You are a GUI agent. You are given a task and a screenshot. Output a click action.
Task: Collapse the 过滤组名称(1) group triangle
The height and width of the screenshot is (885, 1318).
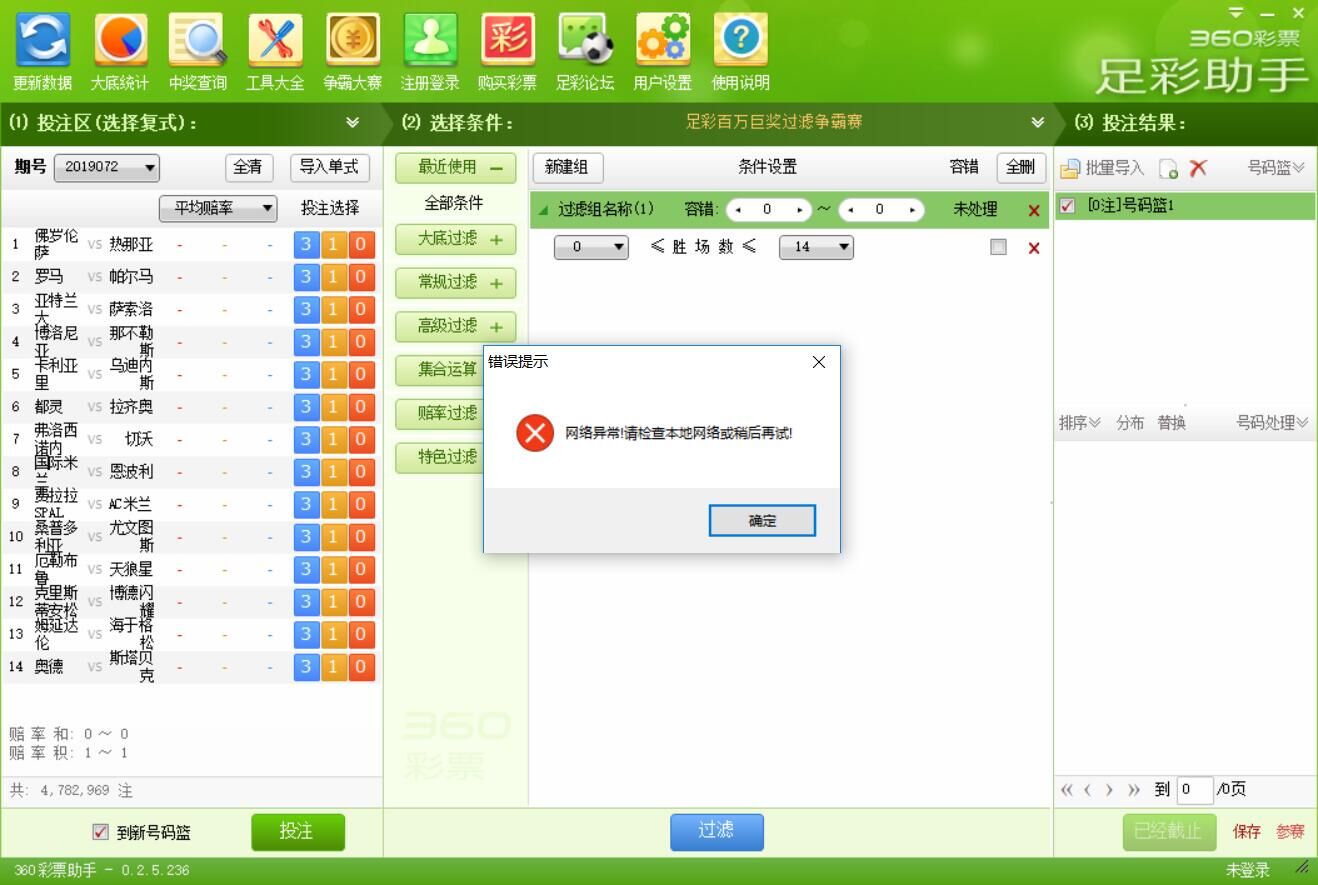[543, 210]
